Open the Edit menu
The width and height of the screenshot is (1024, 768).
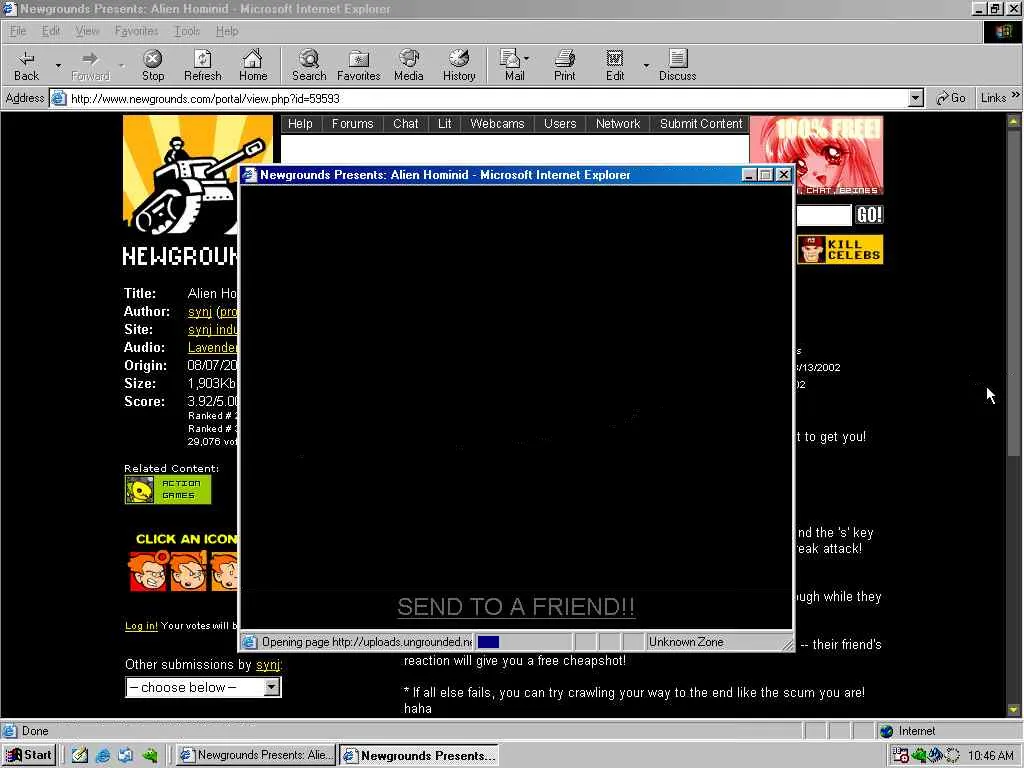(50, 31)
